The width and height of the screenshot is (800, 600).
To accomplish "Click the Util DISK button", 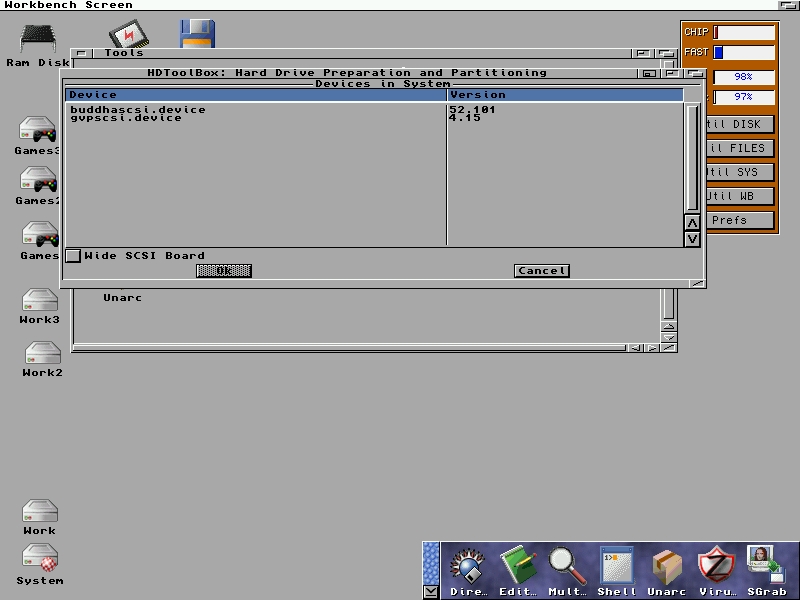I will [x=739, y=124].
